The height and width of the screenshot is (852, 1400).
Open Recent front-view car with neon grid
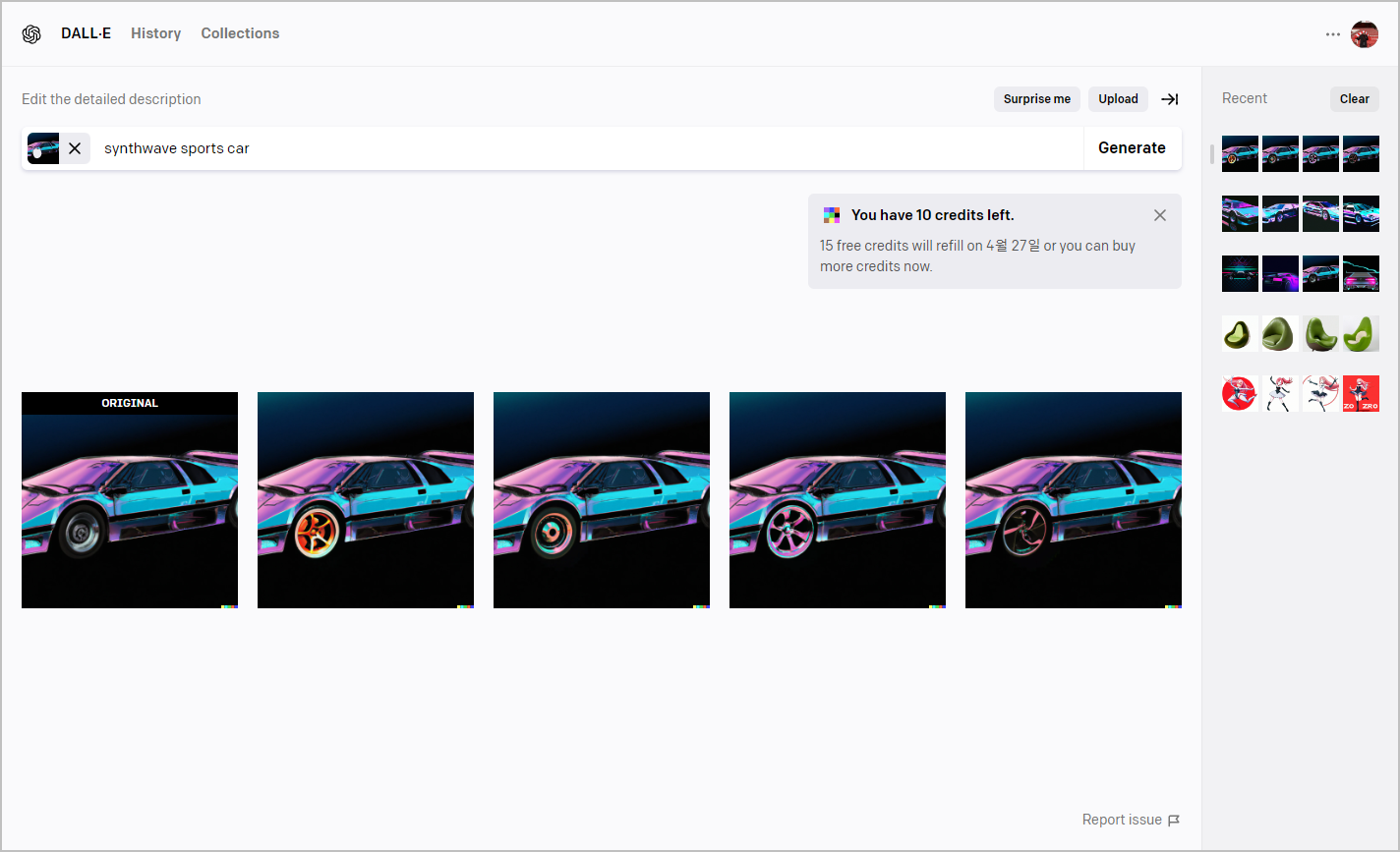(1240, 274)
